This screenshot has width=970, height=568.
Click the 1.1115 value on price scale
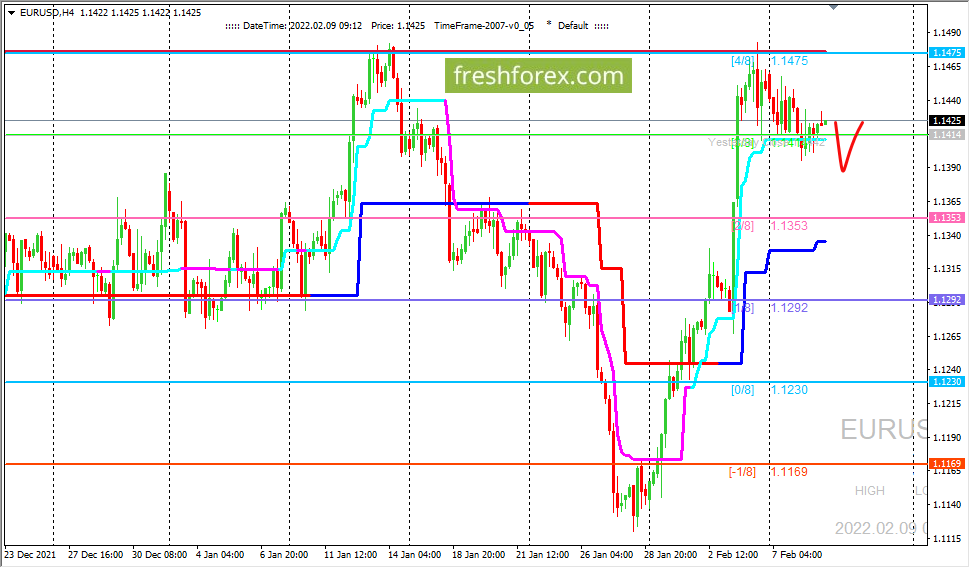point(946,539)
